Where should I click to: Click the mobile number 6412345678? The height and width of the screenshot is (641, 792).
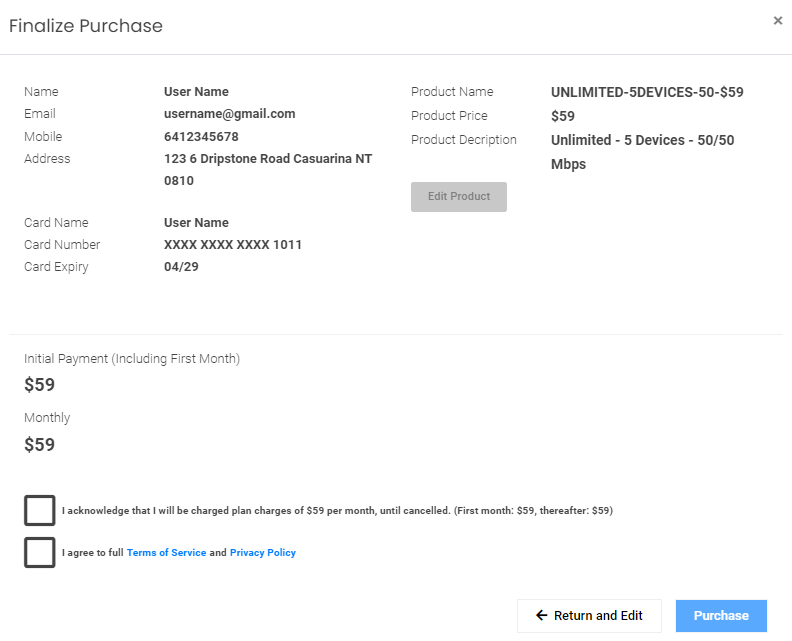201,137
